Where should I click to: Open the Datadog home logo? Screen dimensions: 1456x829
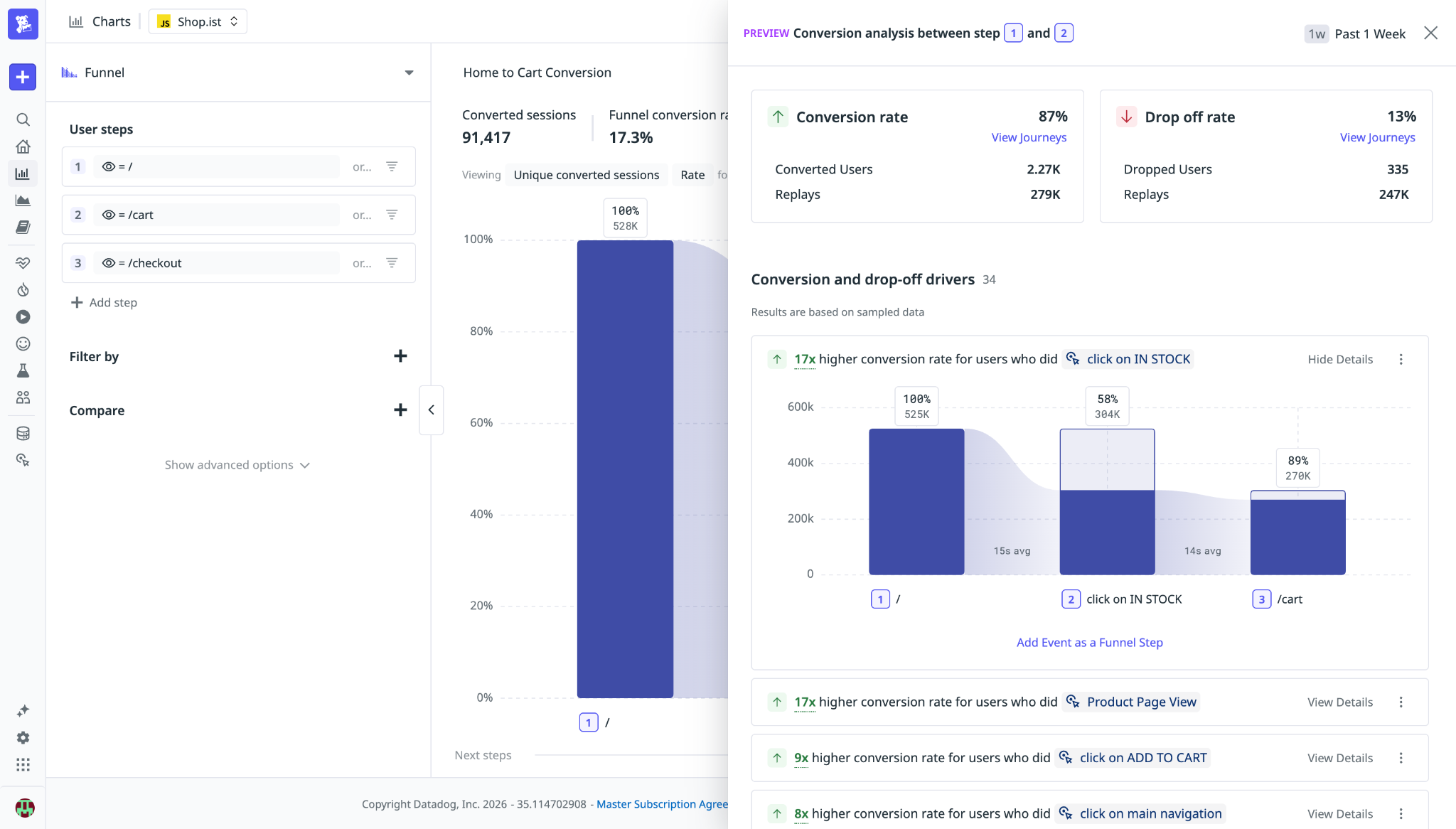[23, 23]
